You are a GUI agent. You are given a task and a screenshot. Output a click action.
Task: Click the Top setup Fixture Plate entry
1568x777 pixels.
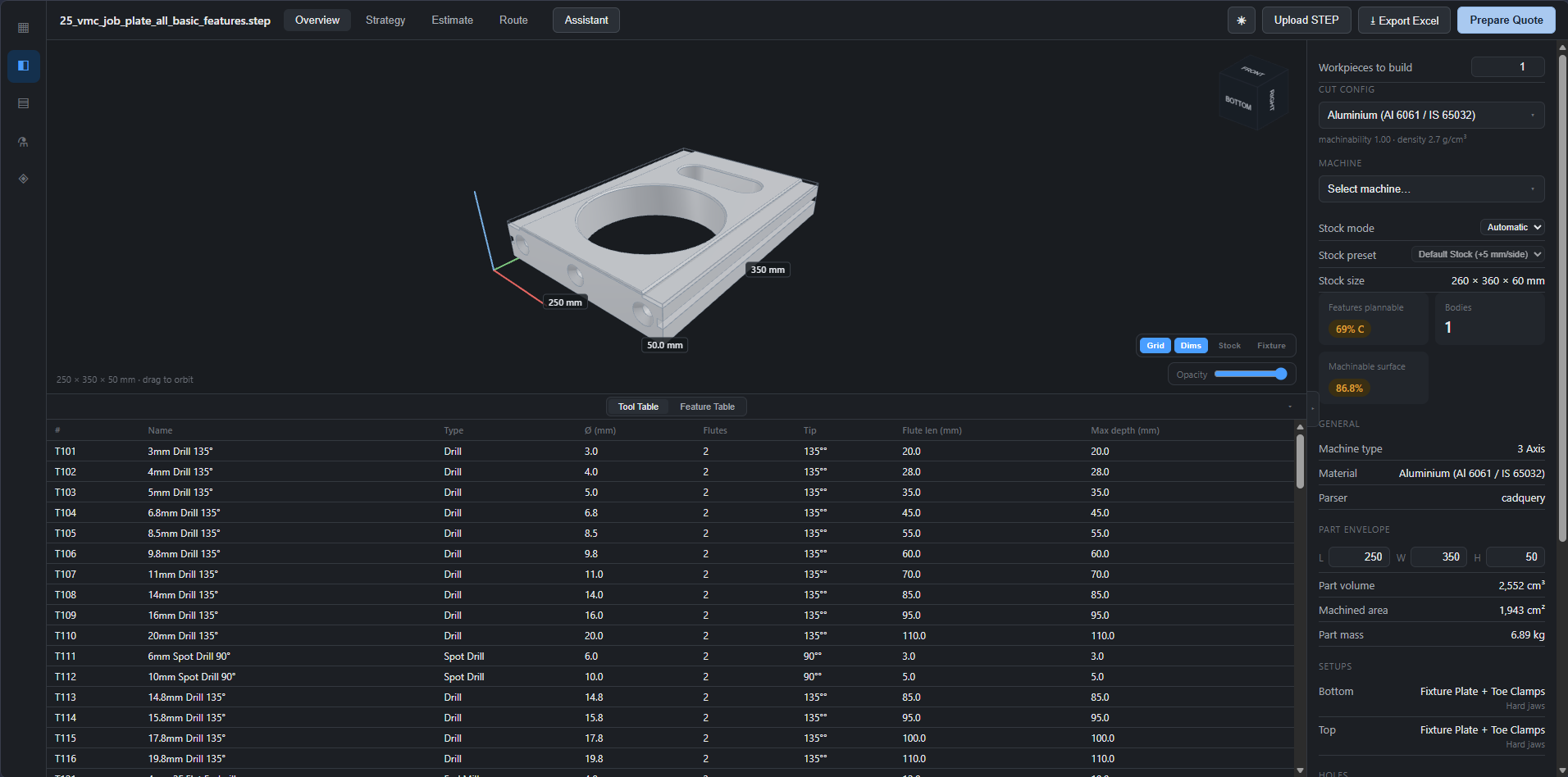(1482, 730)
